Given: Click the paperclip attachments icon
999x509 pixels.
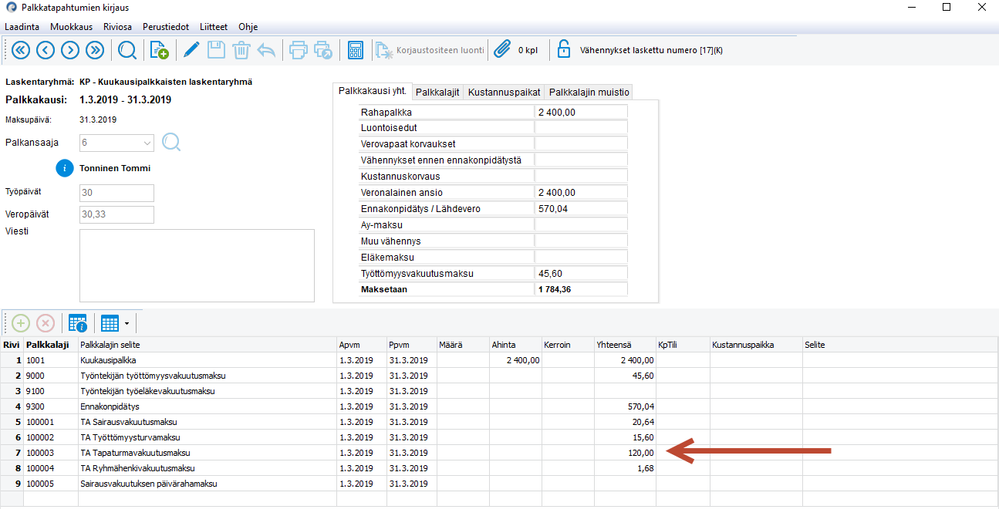Looking at the screenshot, I should click(x=502, y=50).
